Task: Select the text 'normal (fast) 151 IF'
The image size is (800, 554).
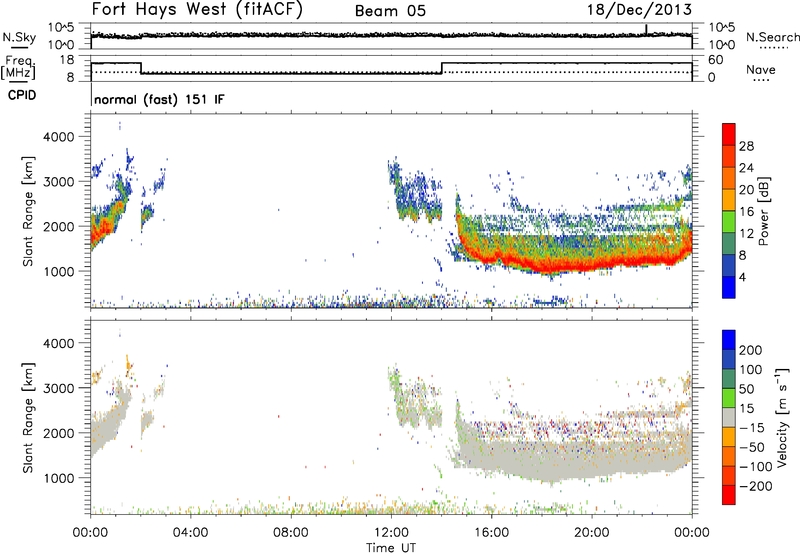Action: pos(159,99)
